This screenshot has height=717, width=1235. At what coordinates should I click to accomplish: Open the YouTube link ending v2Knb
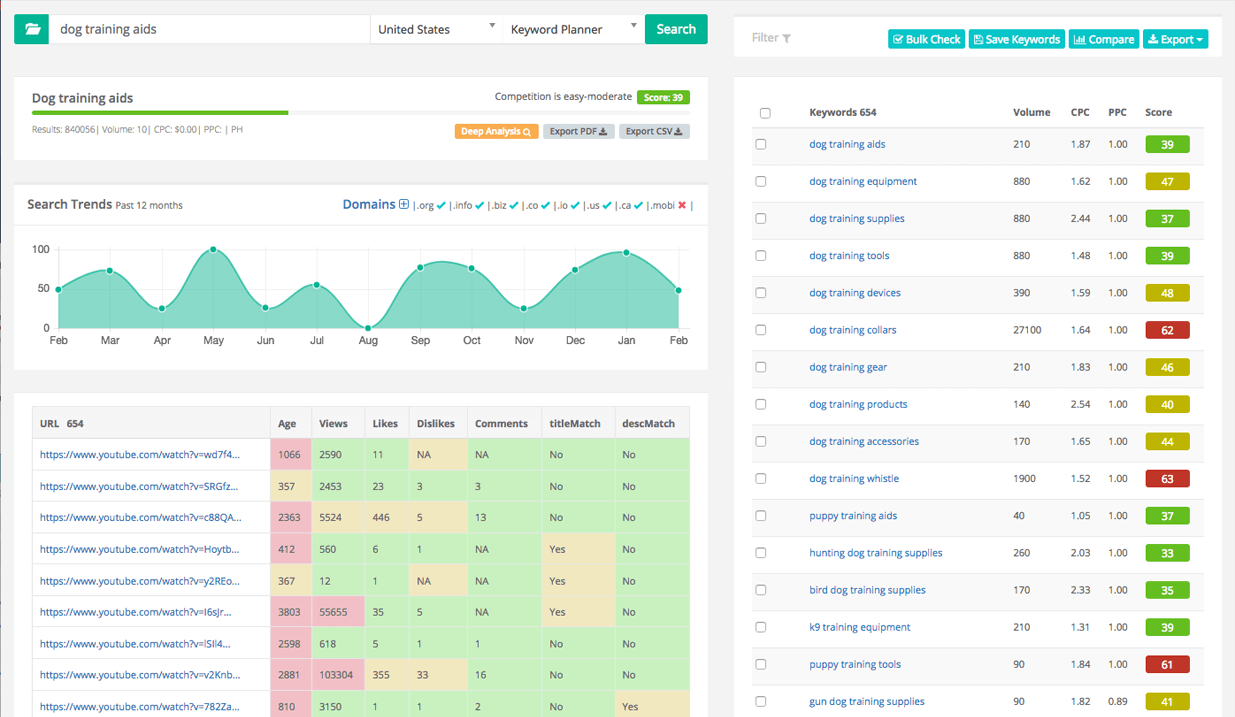(x=140, y=675)
